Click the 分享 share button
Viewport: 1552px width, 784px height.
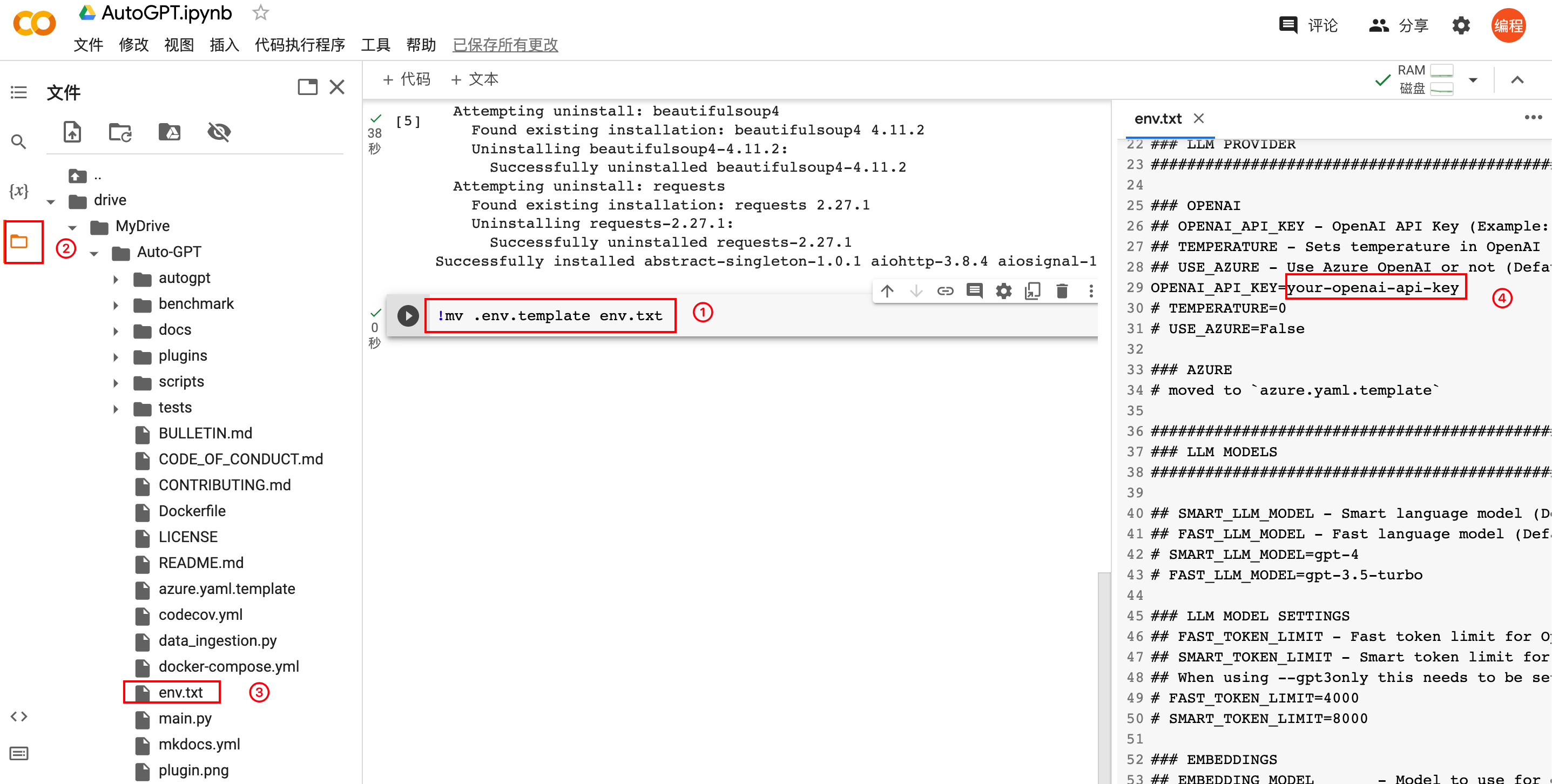tap(1399, 25)
